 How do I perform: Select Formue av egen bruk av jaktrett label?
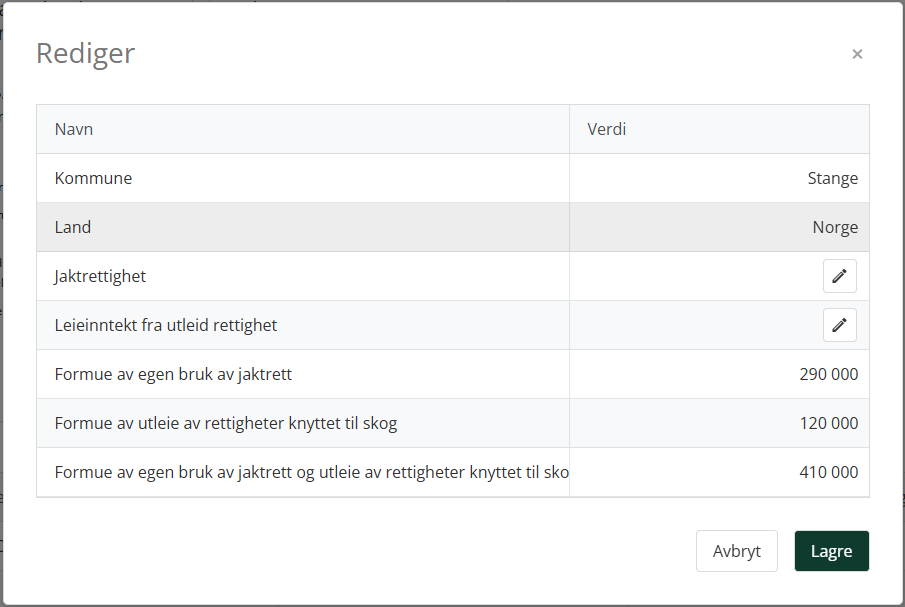coord(173,374)
